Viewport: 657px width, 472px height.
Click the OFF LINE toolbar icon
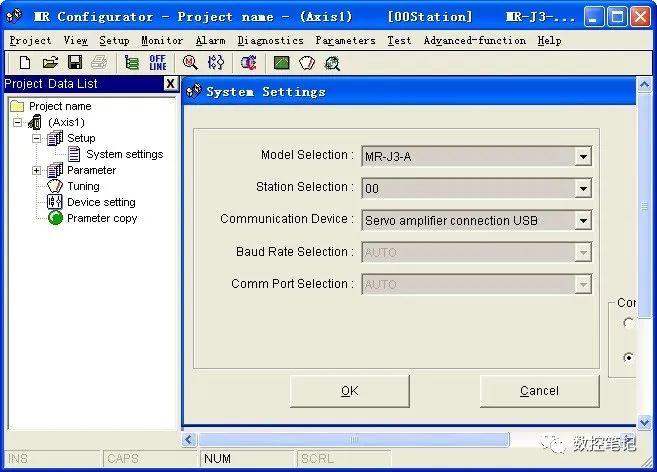pyautogui.click(x=158, y=63)
